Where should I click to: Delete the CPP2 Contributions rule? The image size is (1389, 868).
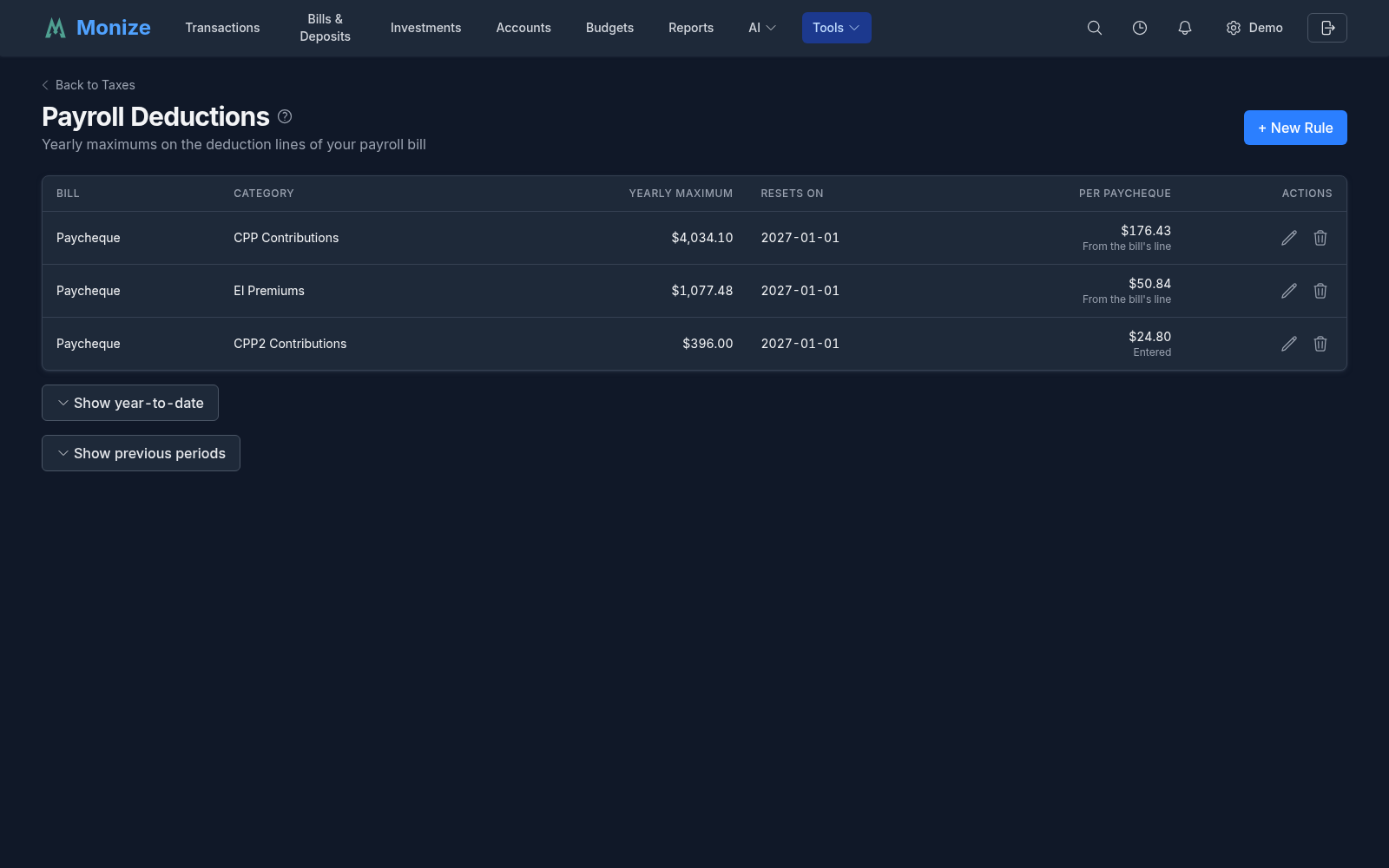coord(1320,344)
